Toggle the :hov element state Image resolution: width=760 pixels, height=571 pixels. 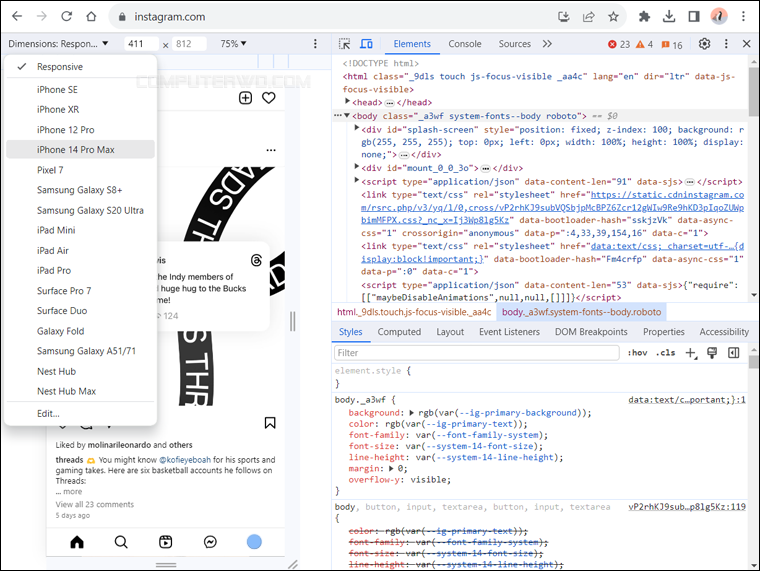637,353
